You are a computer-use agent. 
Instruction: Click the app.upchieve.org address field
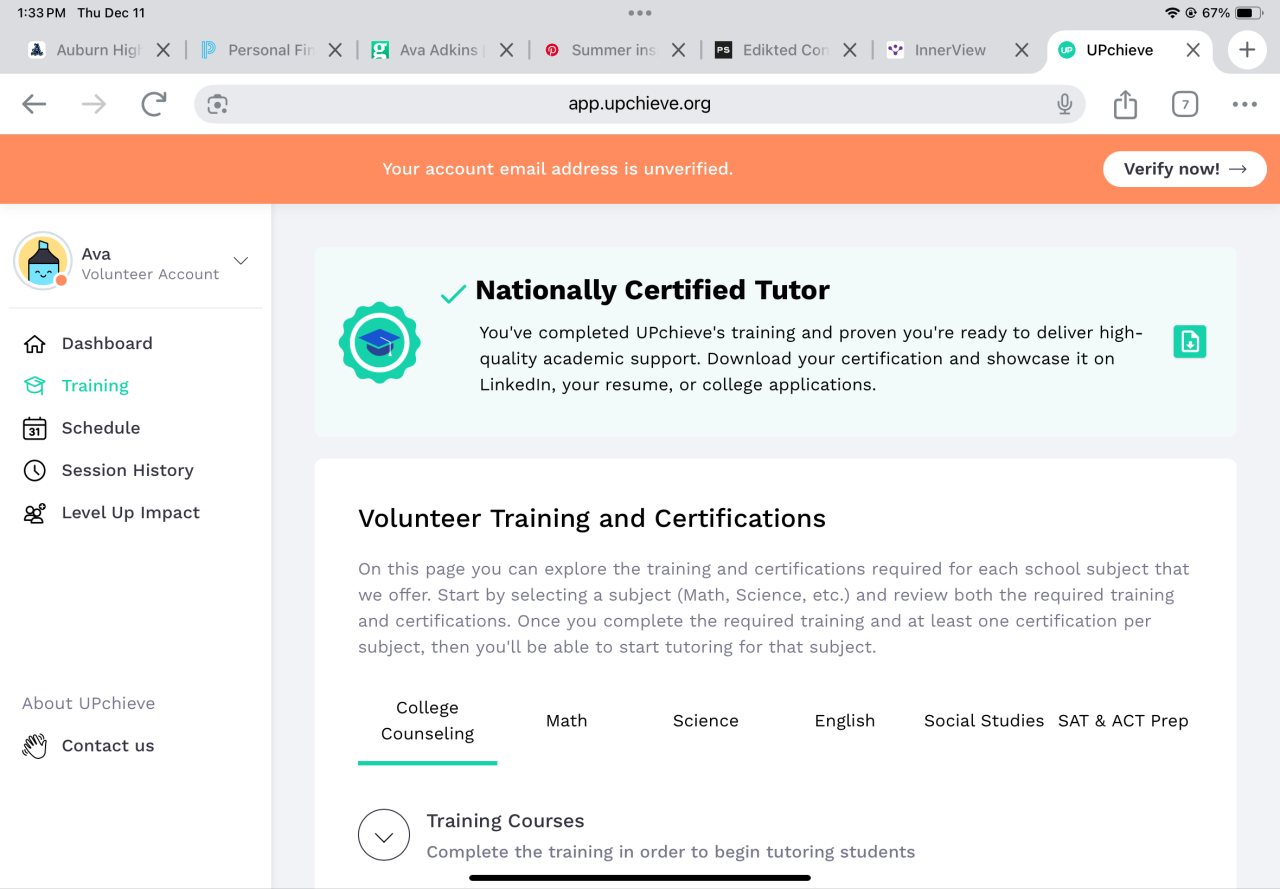(x=640, y=104)
